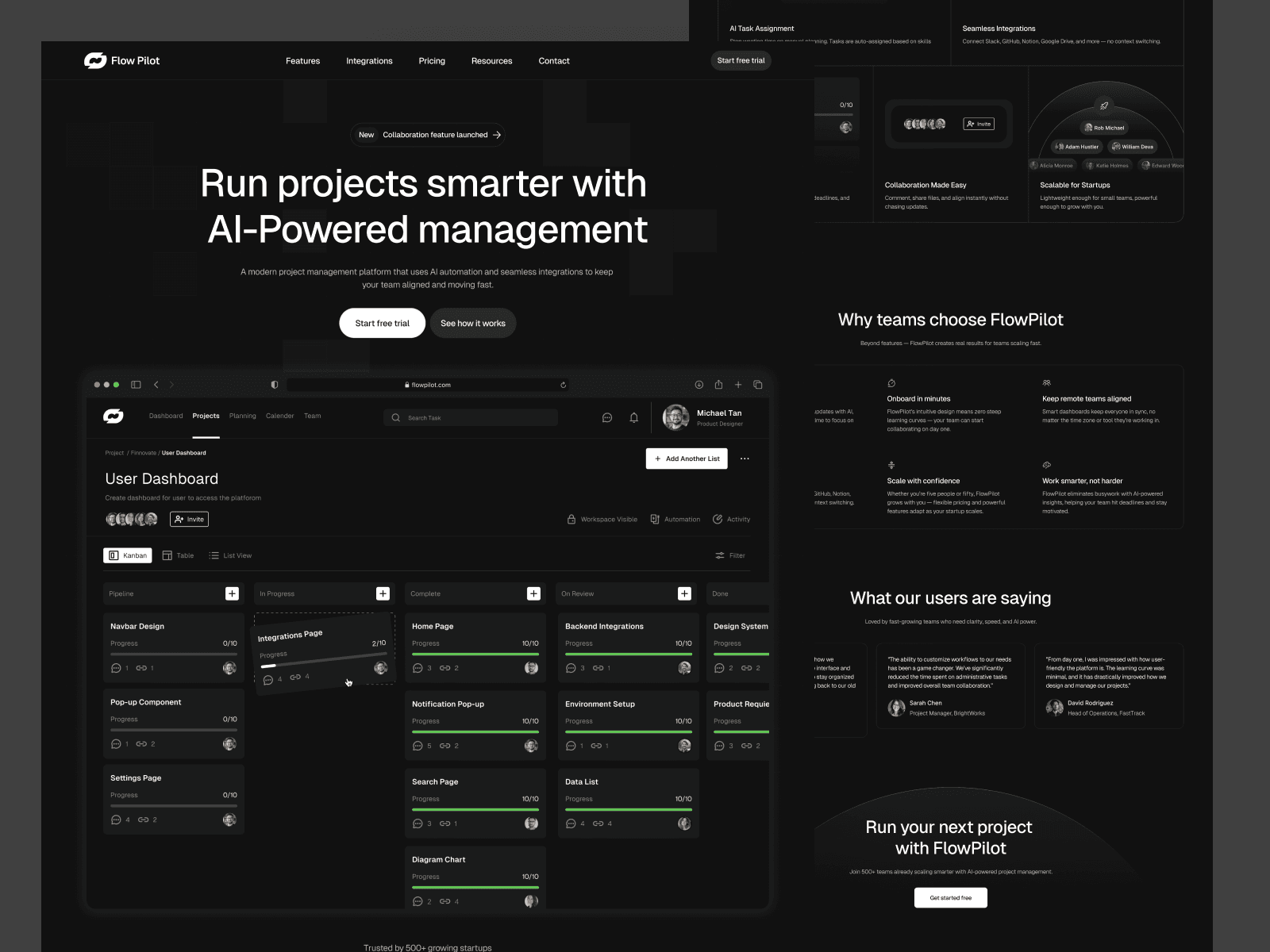Screen dimensions: 1270x952
Task: Click Home Page card progress bar
Action: pyautogui.click(x=475, y=654)
